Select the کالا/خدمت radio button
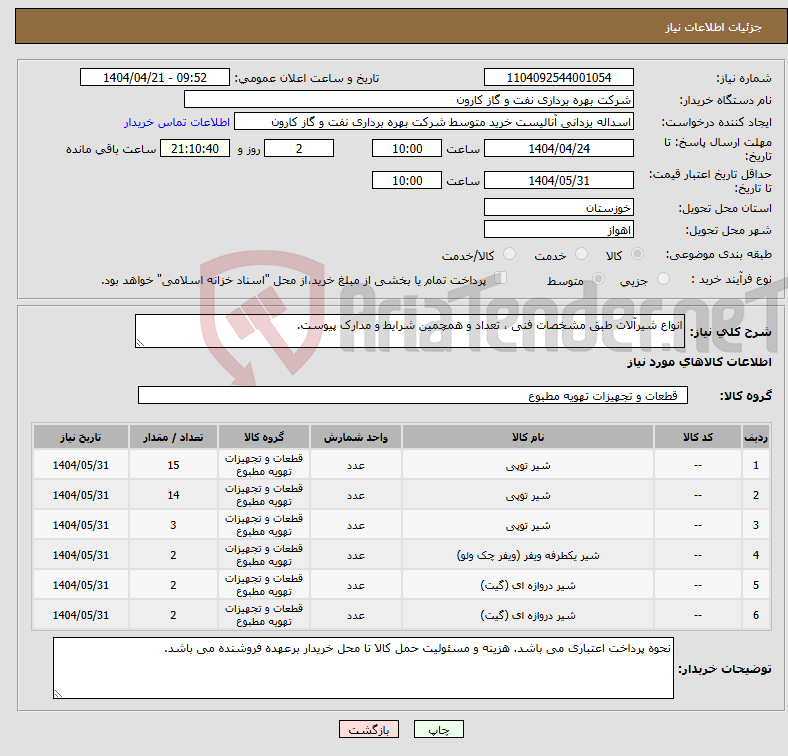 pos(509,254)
